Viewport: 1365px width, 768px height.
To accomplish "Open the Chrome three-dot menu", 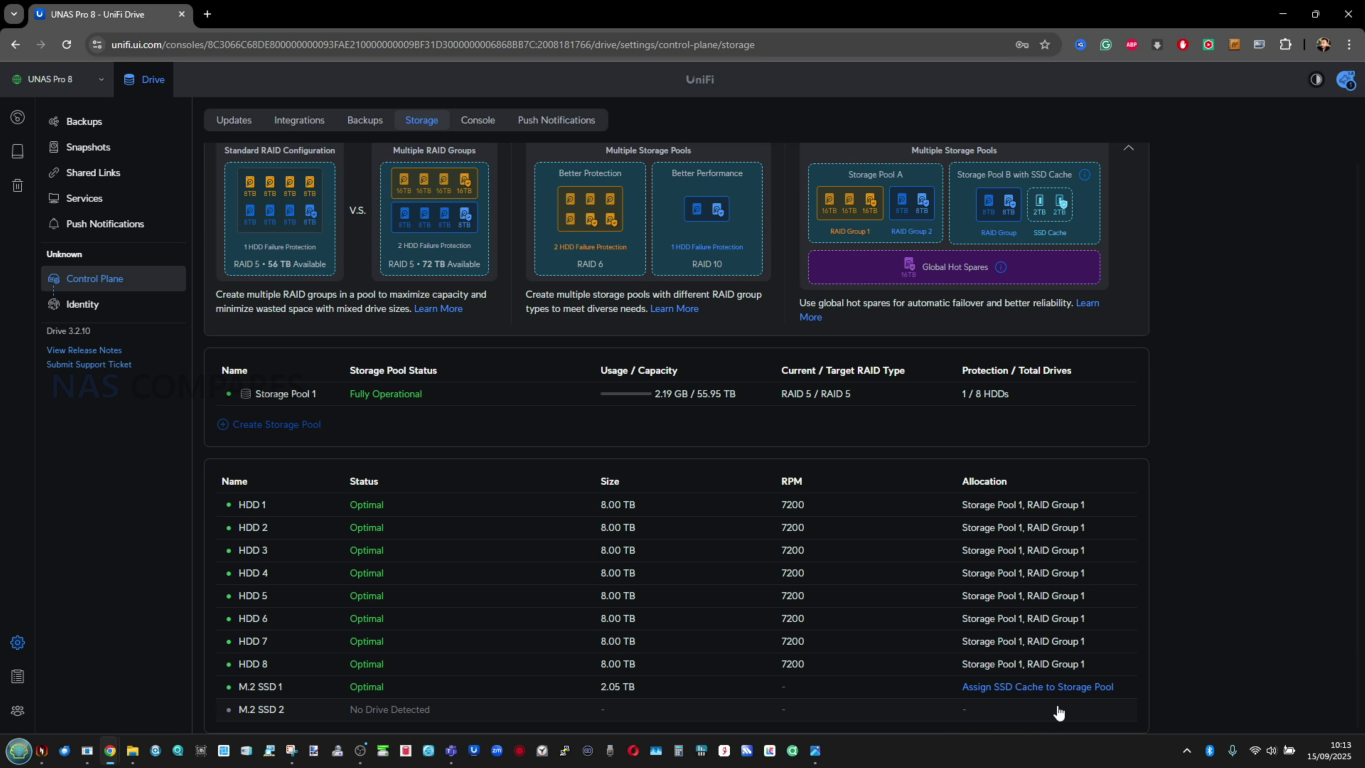I will pos(1347,44).
